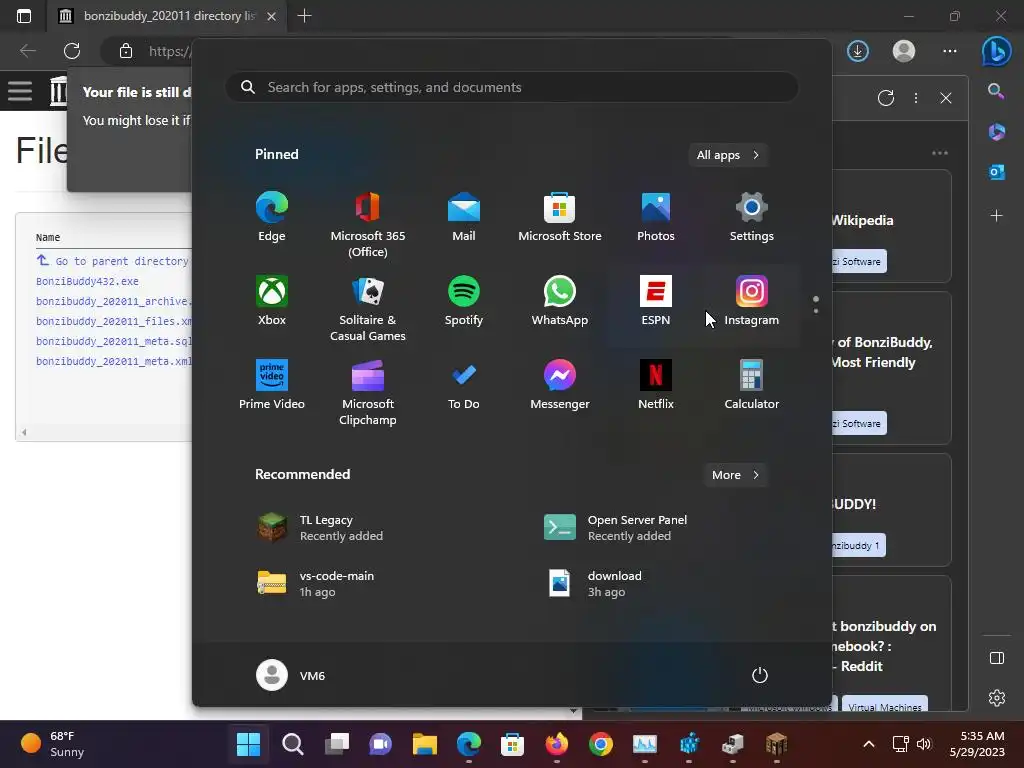Open archive.org hamburger menu
This screenshot has height=768, width=1024.
(20, 90)
